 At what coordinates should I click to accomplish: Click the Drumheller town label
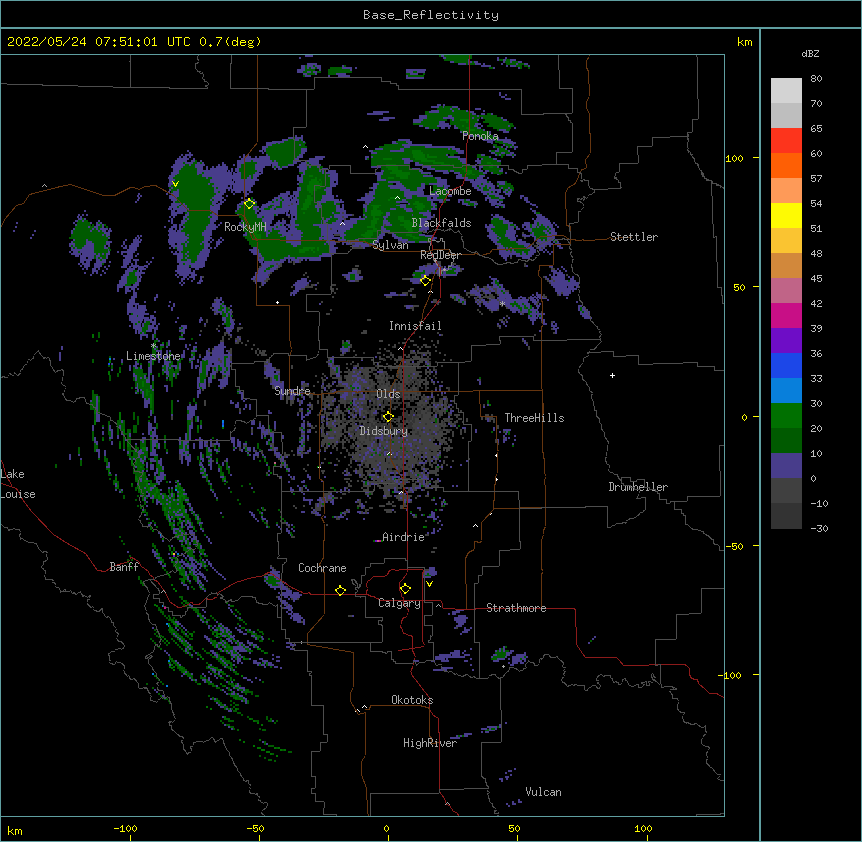638,487
